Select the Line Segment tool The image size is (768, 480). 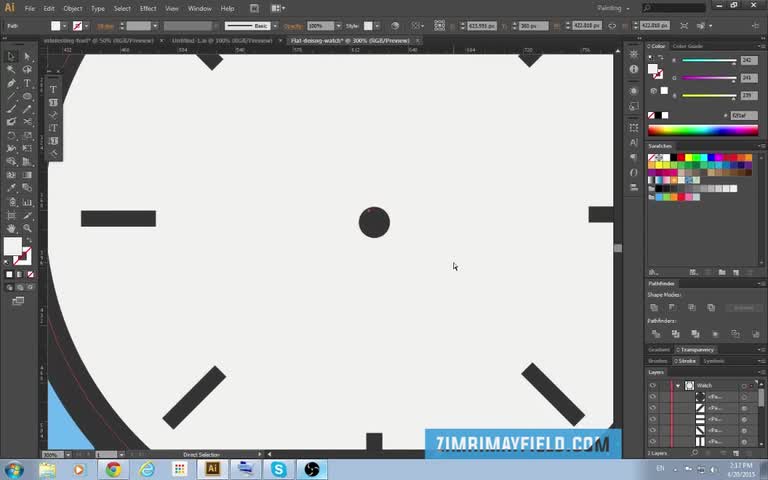11,96
